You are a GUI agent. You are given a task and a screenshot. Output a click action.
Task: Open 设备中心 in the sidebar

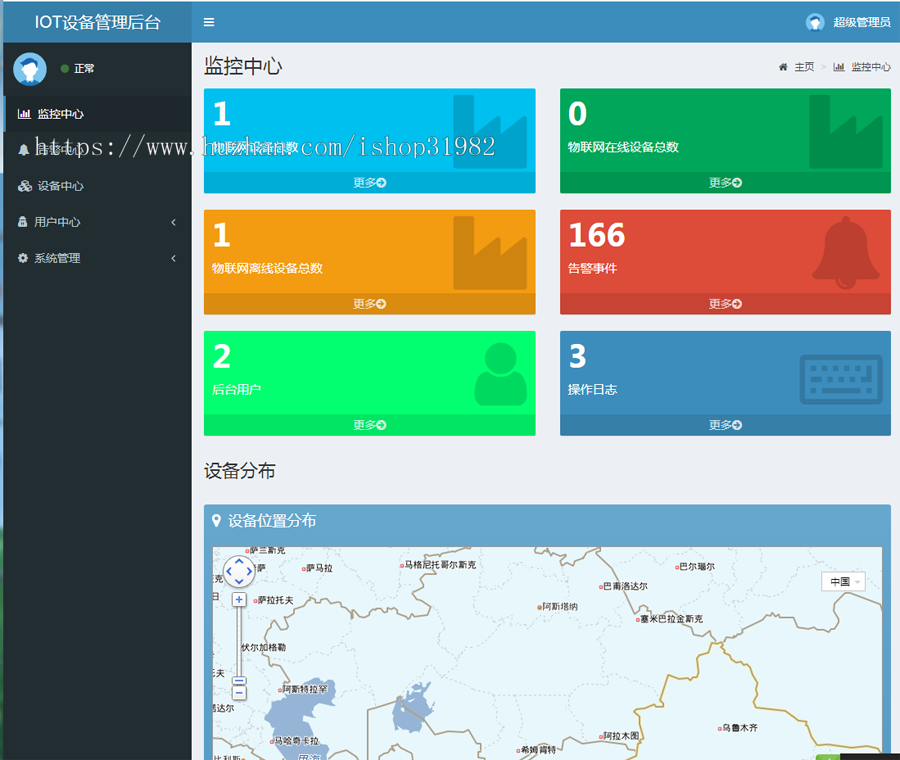(x=60, y=186)
